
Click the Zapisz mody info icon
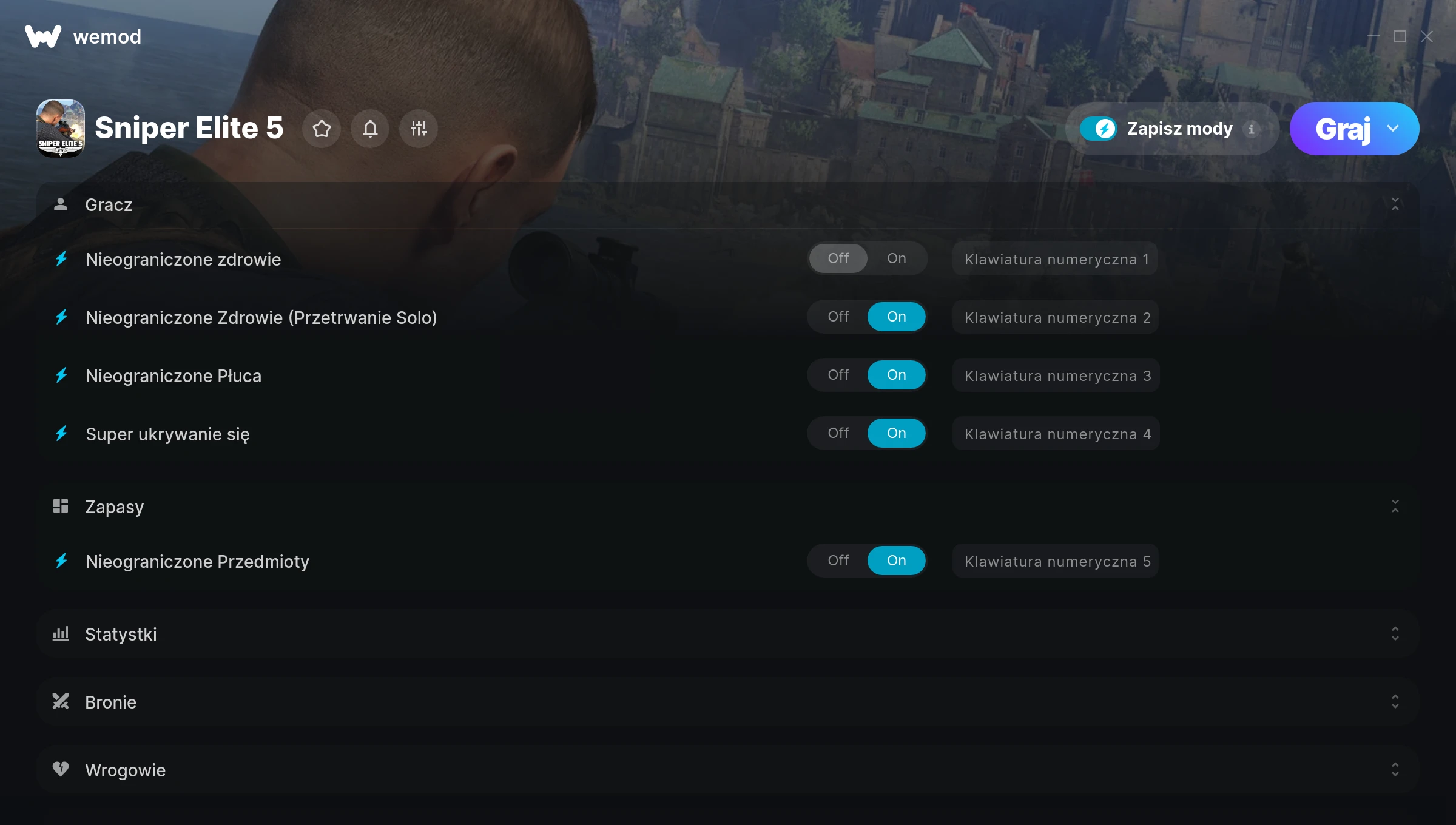(1251, 129)
